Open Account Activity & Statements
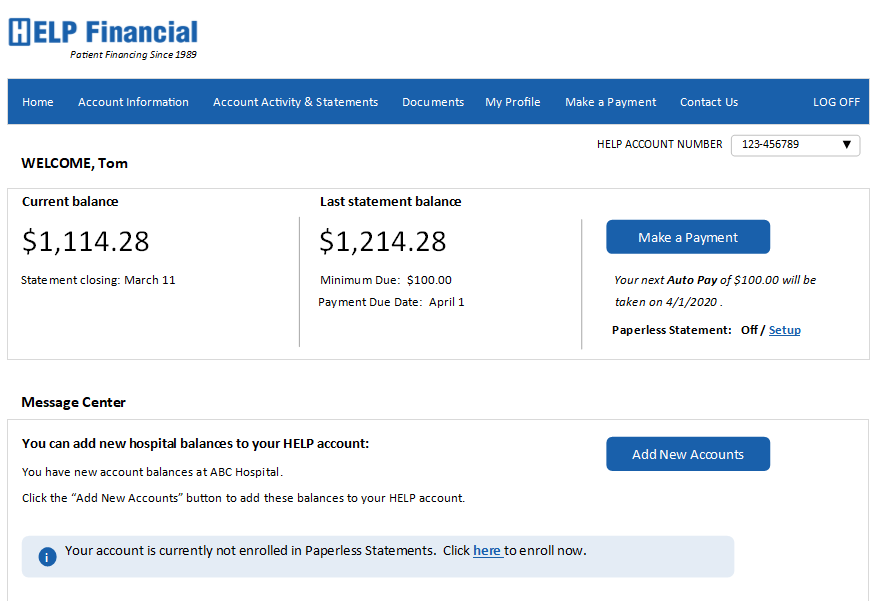This screenshot has height=601, width=881. point(295,101)
